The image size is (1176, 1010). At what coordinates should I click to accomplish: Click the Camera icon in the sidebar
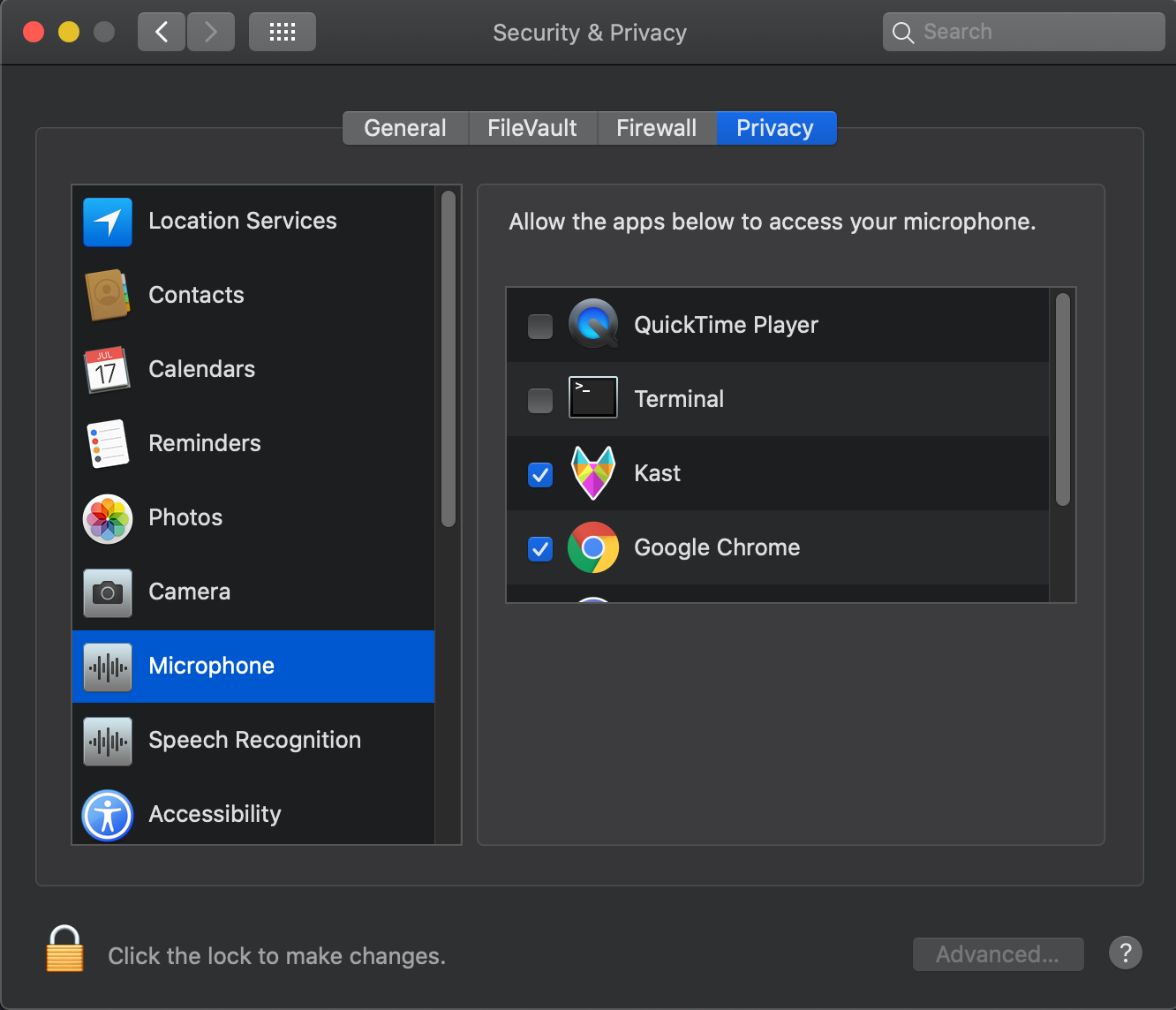[x=108, y=592]
